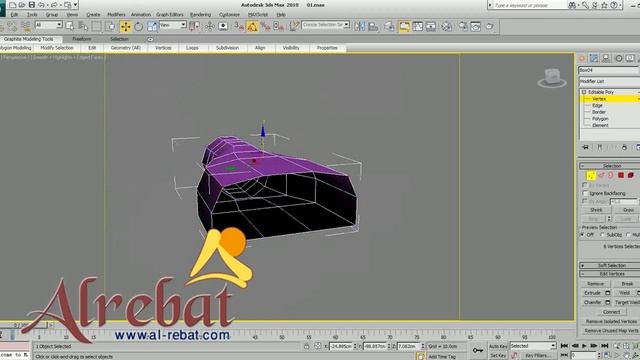Open the Modifiers menu

pyautogui.click(x=116, y=15)
